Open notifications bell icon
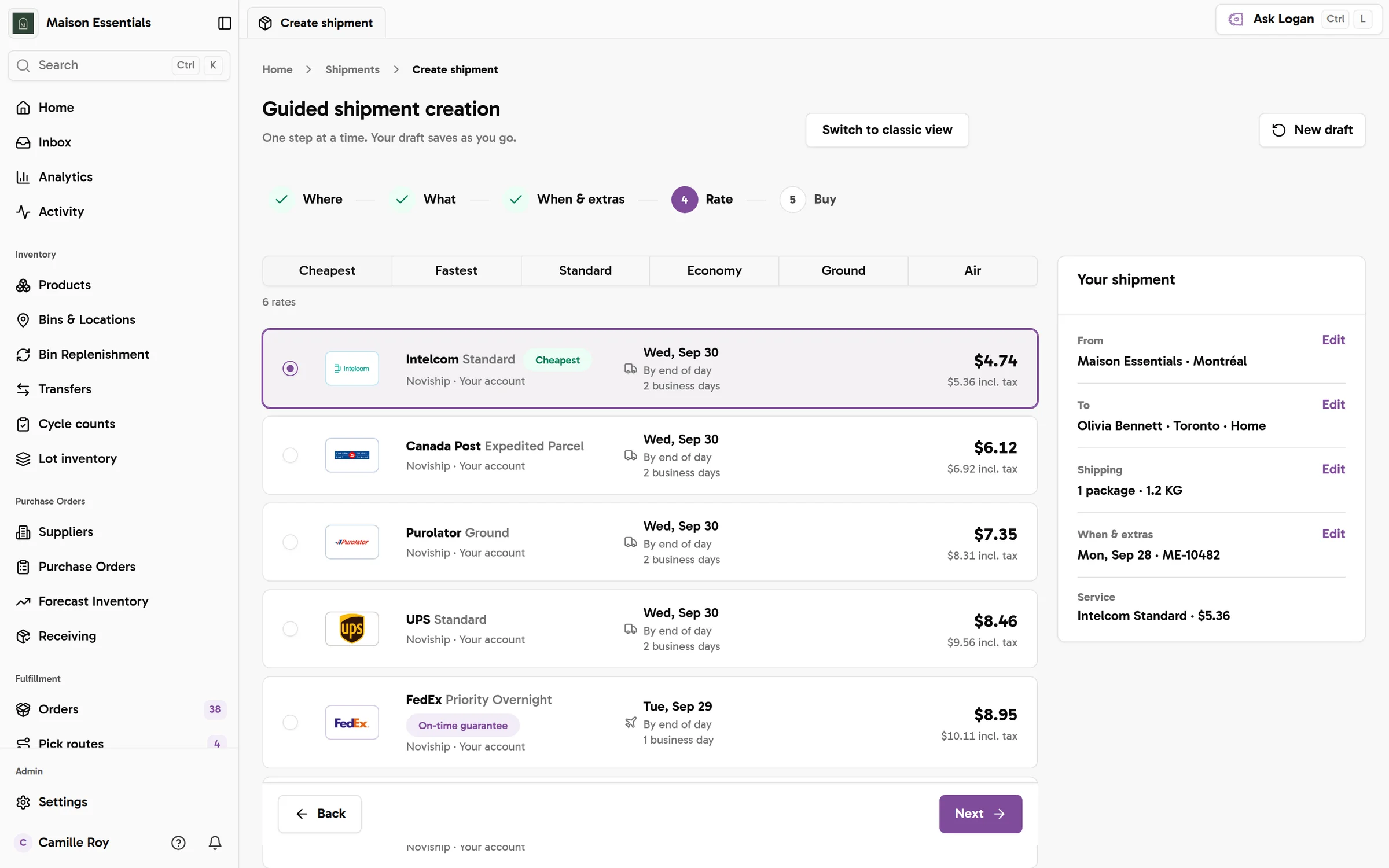The width and height of the screenshot is (1389, 868). tap(215, 843)
